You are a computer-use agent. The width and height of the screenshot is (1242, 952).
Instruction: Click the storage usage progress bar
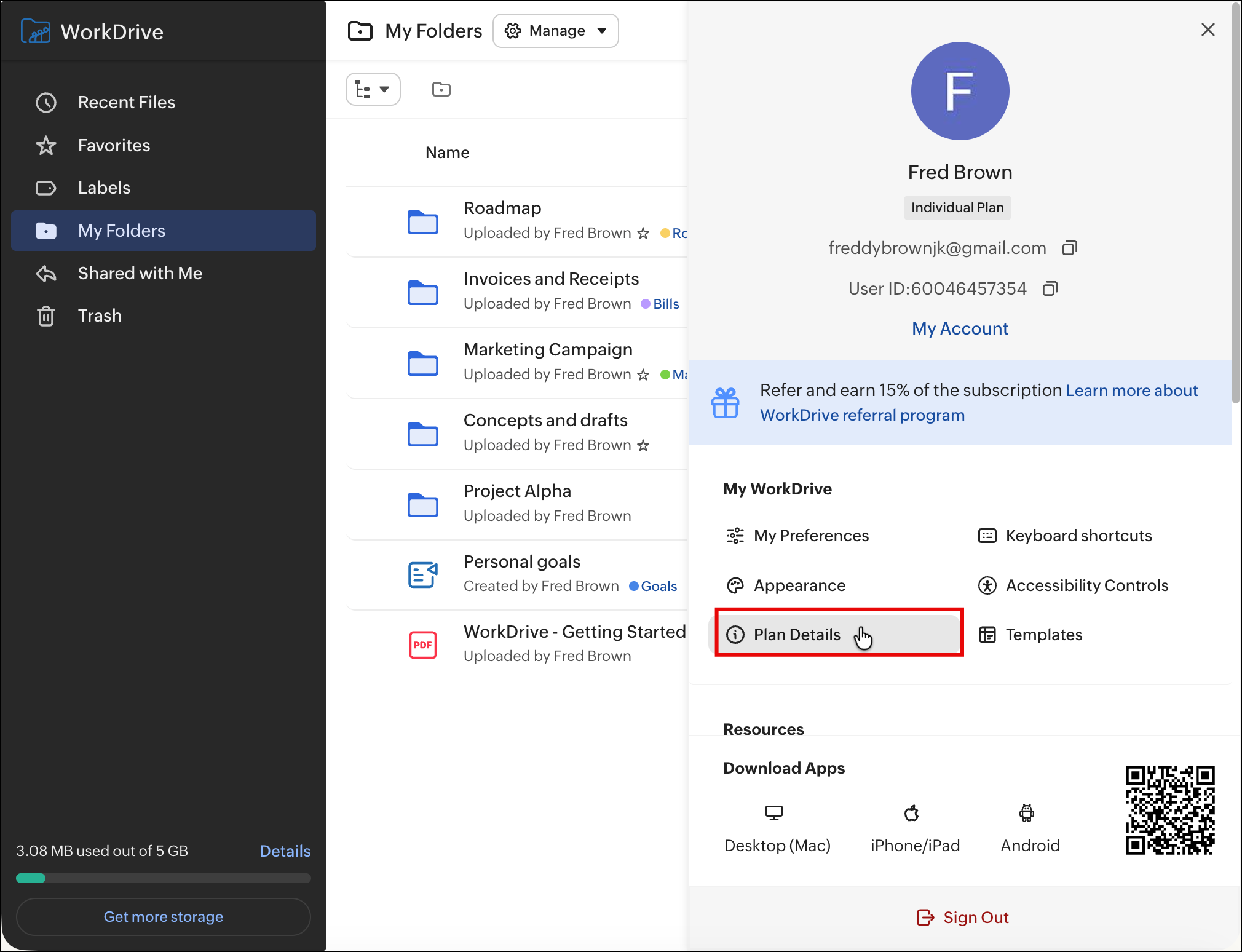[163, 878]
